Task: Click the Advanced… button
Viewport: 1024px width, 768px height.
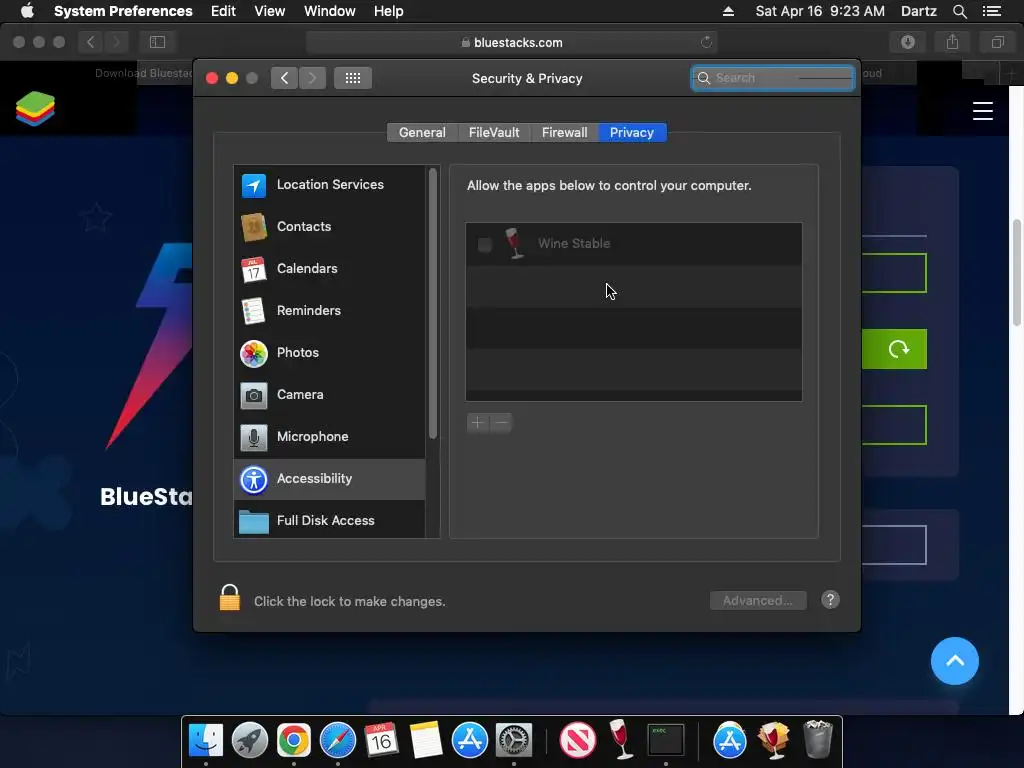Action: 758,600
